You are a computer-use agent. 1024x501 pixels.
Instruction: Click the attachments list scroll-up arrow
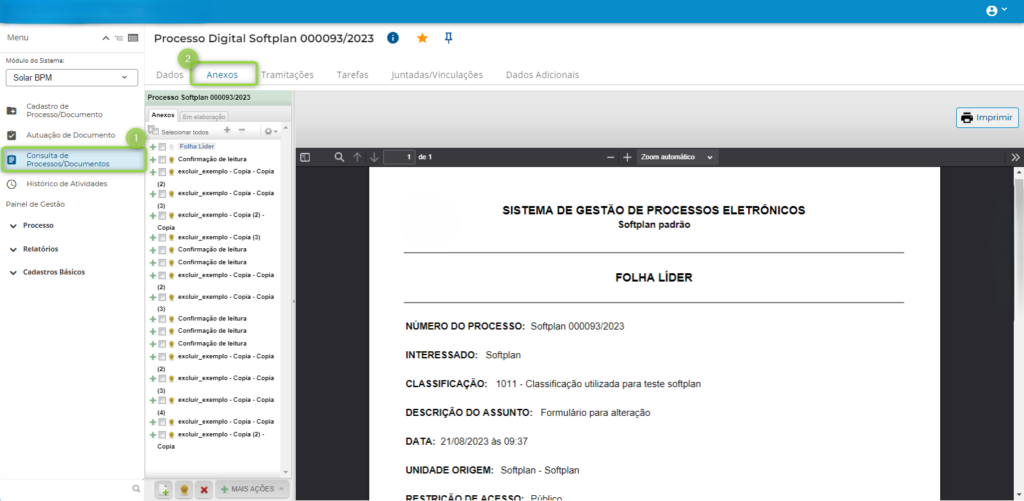coord(285,127)
